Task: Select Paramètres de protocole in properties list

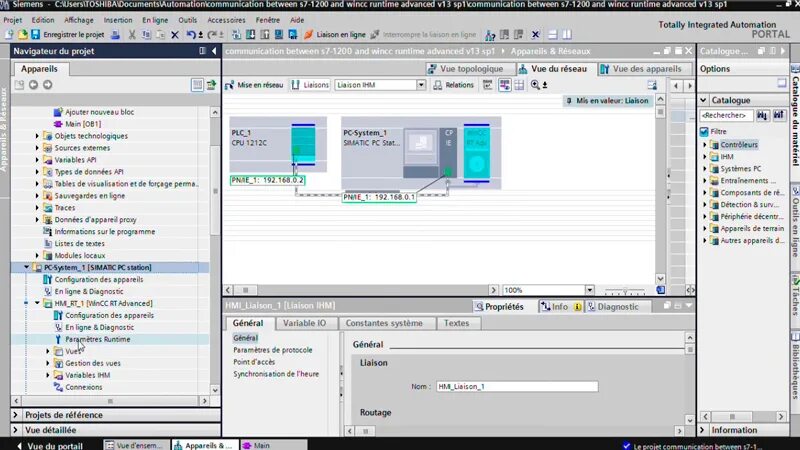Action: click(272, 350)
